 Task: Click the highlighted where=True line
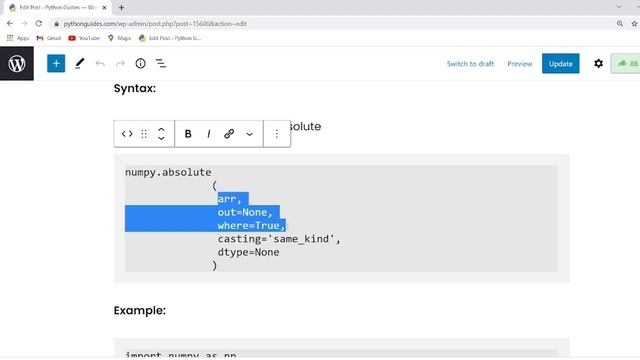[251, 225]
